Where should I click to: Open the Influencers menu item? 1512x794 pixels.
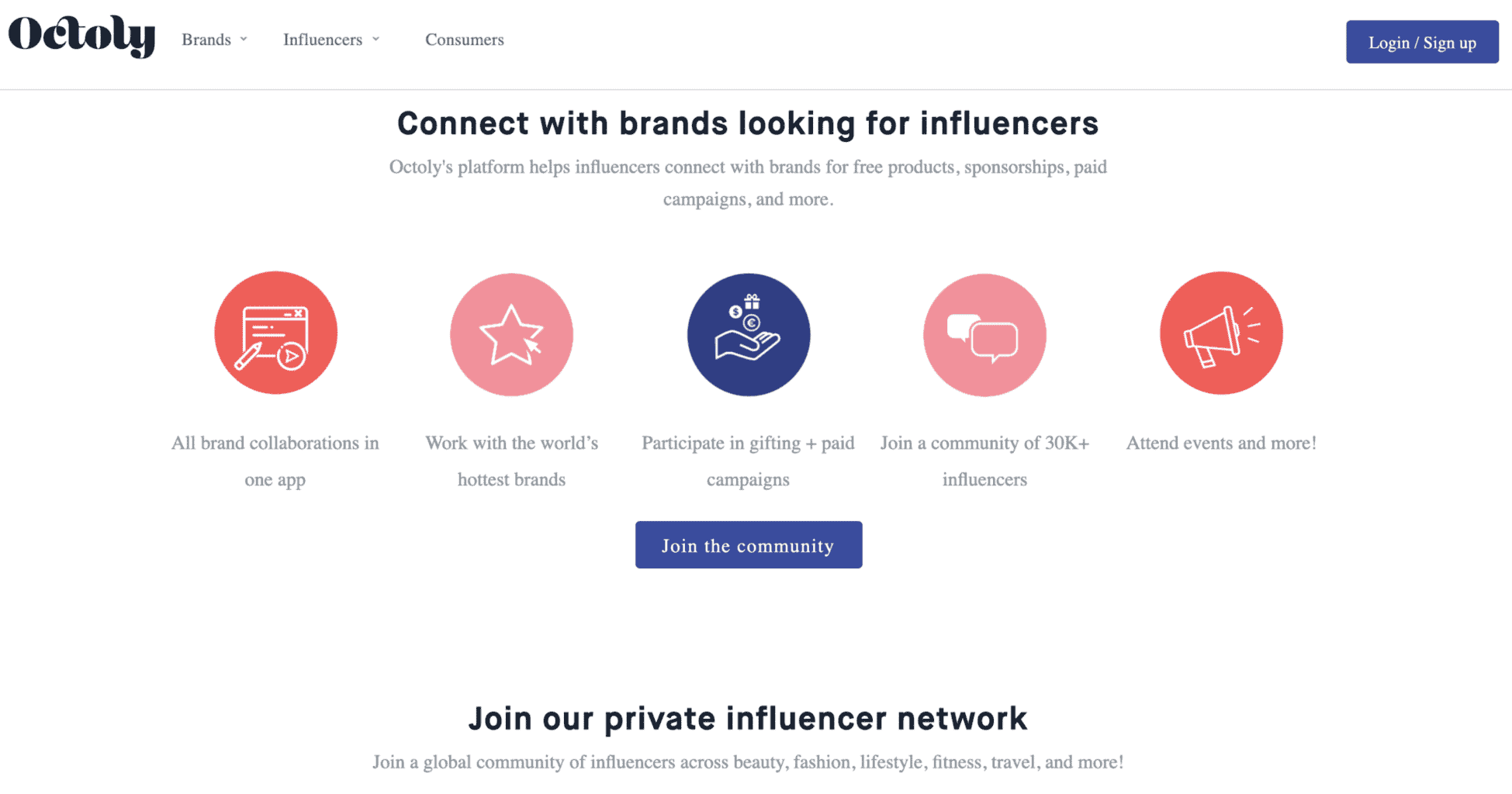[x=324, y=40]
